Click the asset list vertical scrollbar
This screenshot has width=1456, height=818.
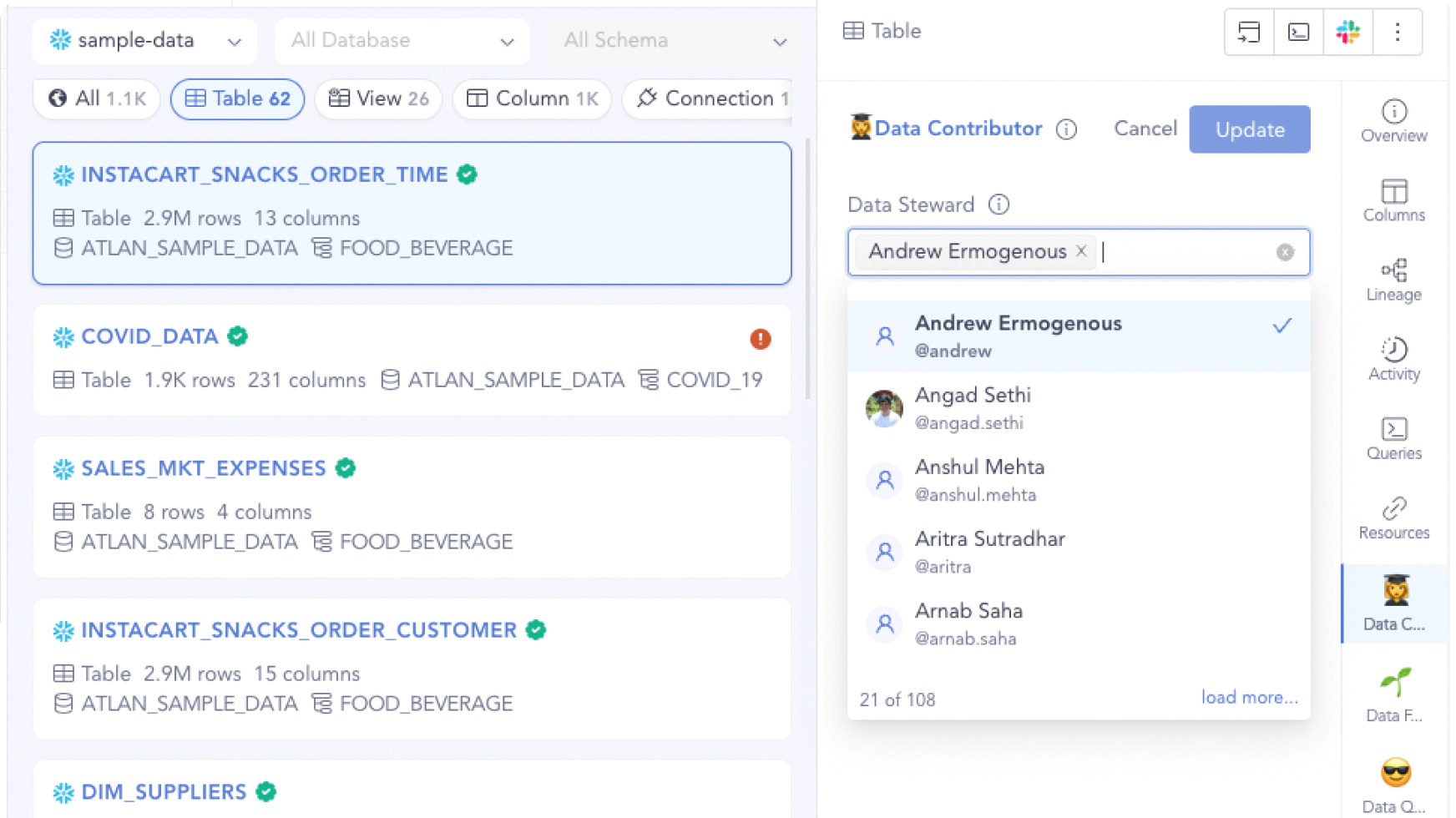click(x=807, y=267)
